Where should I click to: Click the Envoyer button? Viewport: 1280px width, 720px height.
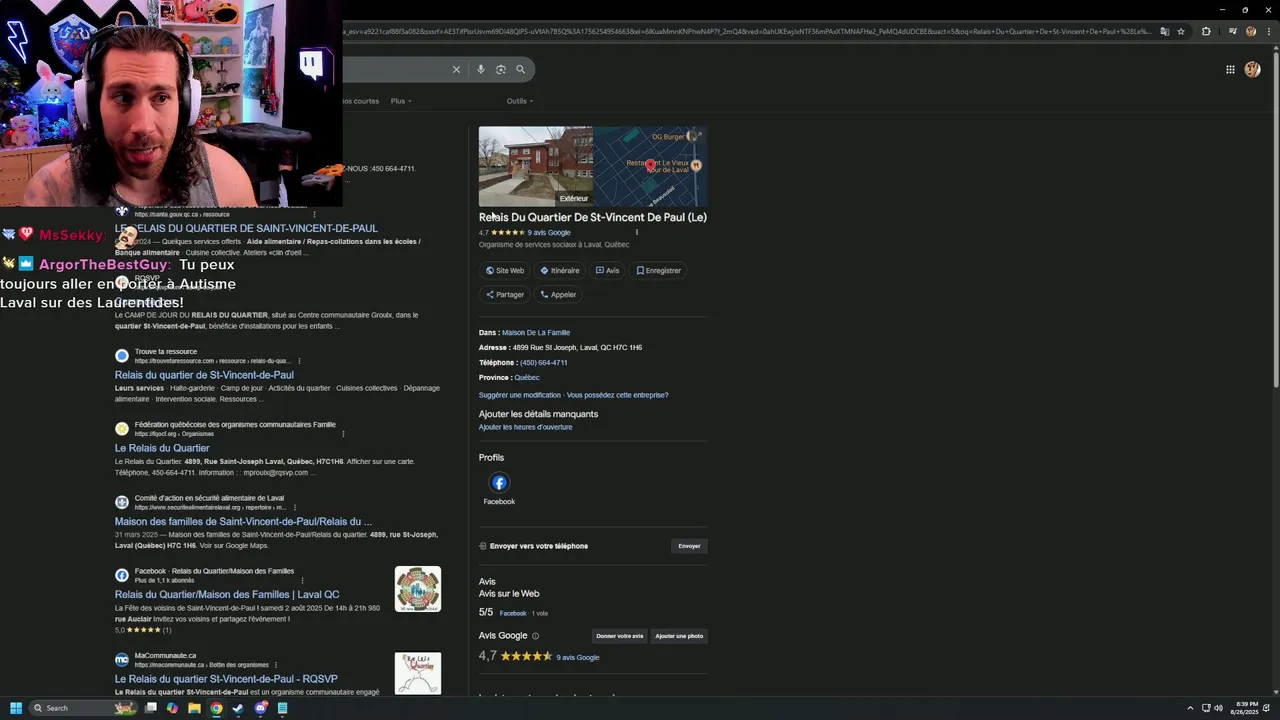click(x=689, y=546)
